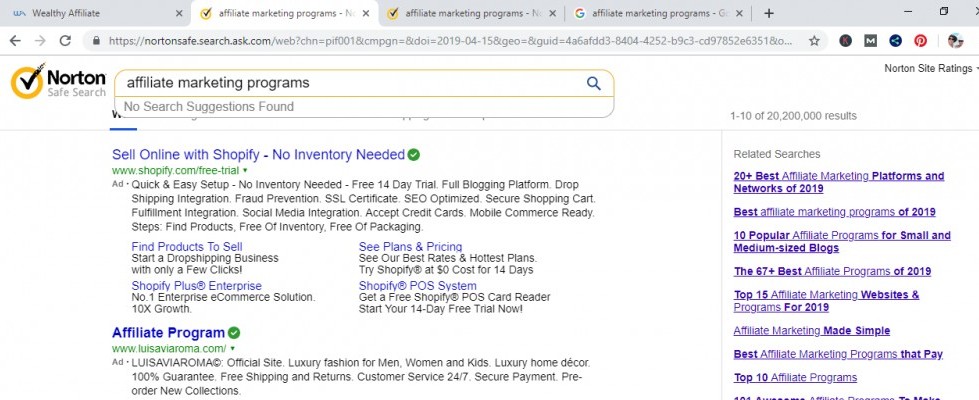Click green safe checkmark beside Affiliate Program

234,333
